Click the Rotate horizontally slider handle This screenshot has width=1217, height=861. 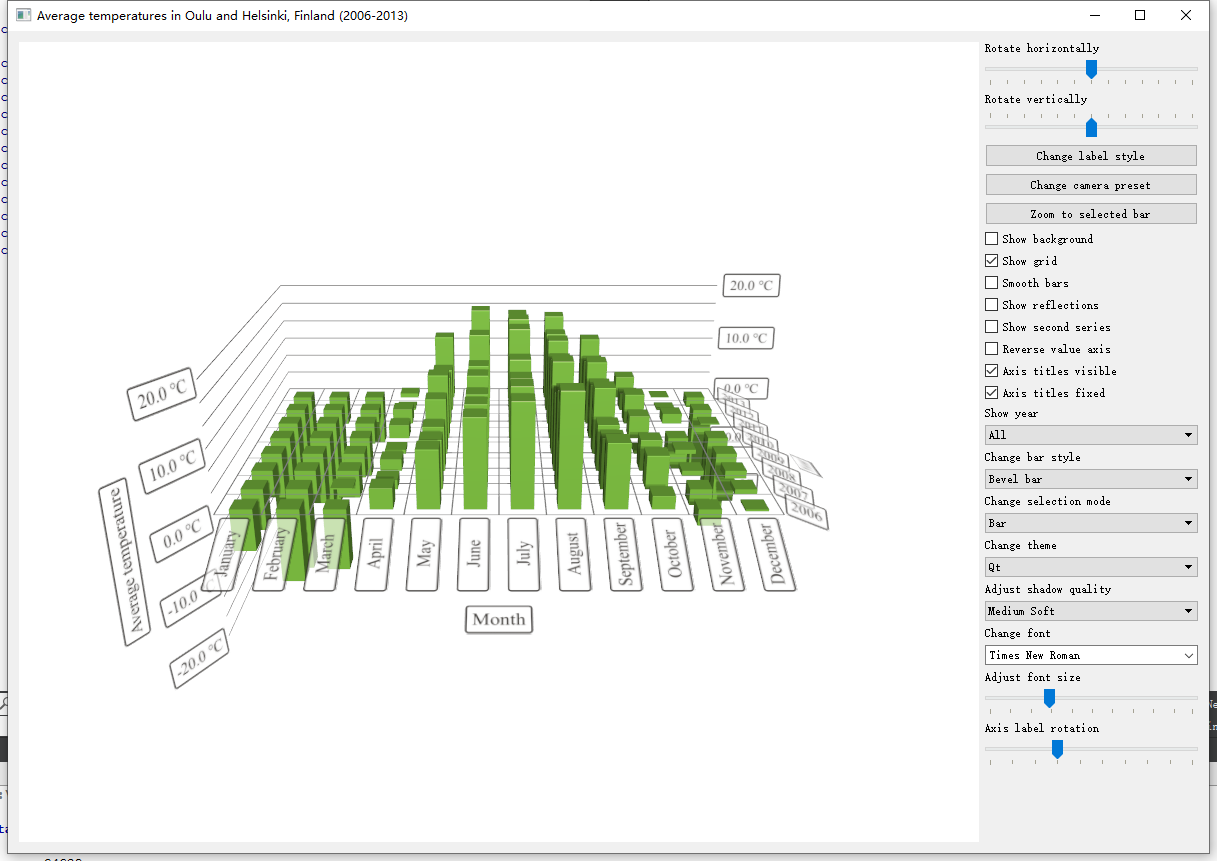click(1092, 69)
